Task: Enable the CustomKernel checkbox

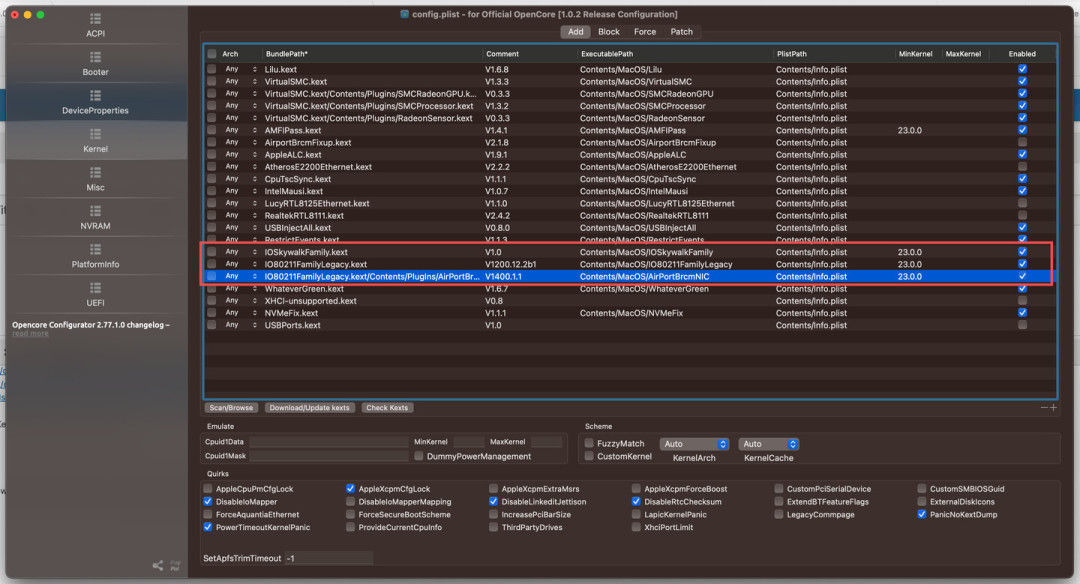Action: coord(589,456)
